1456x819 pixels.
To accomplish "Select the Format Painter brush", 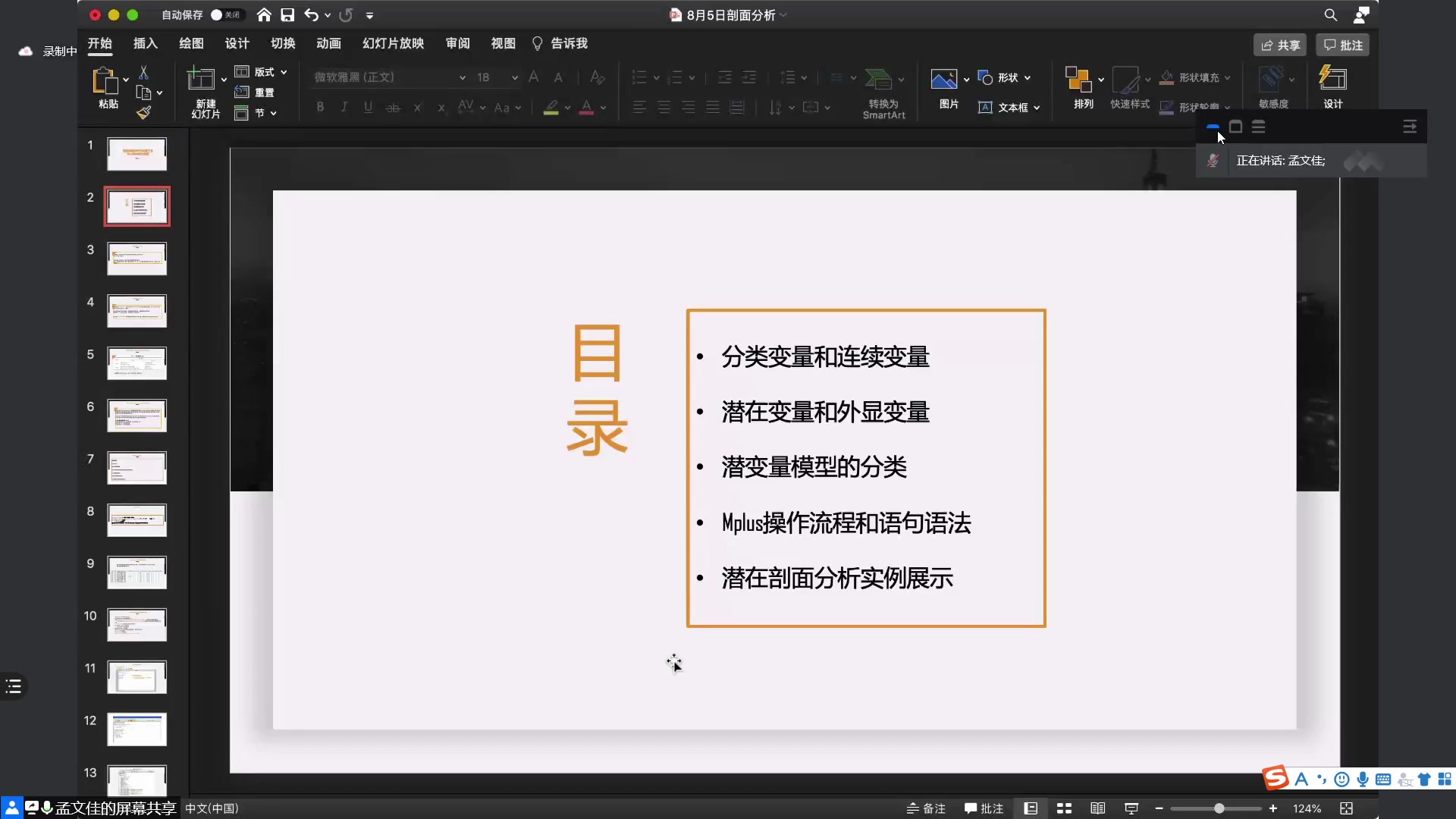I will pos(143,113).
